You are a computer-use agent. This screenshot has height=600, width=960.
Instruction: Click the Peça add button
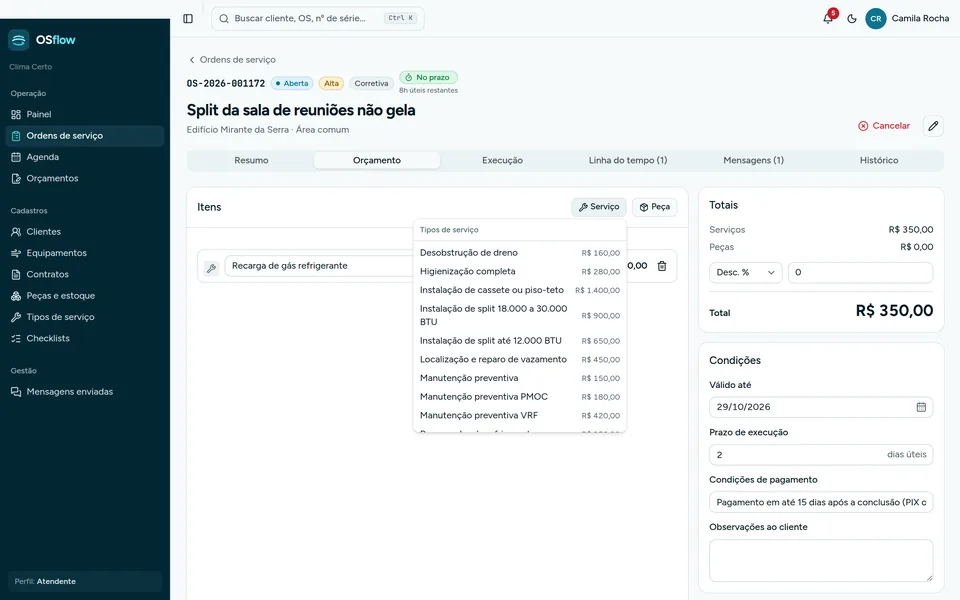(x=654, y=207)
